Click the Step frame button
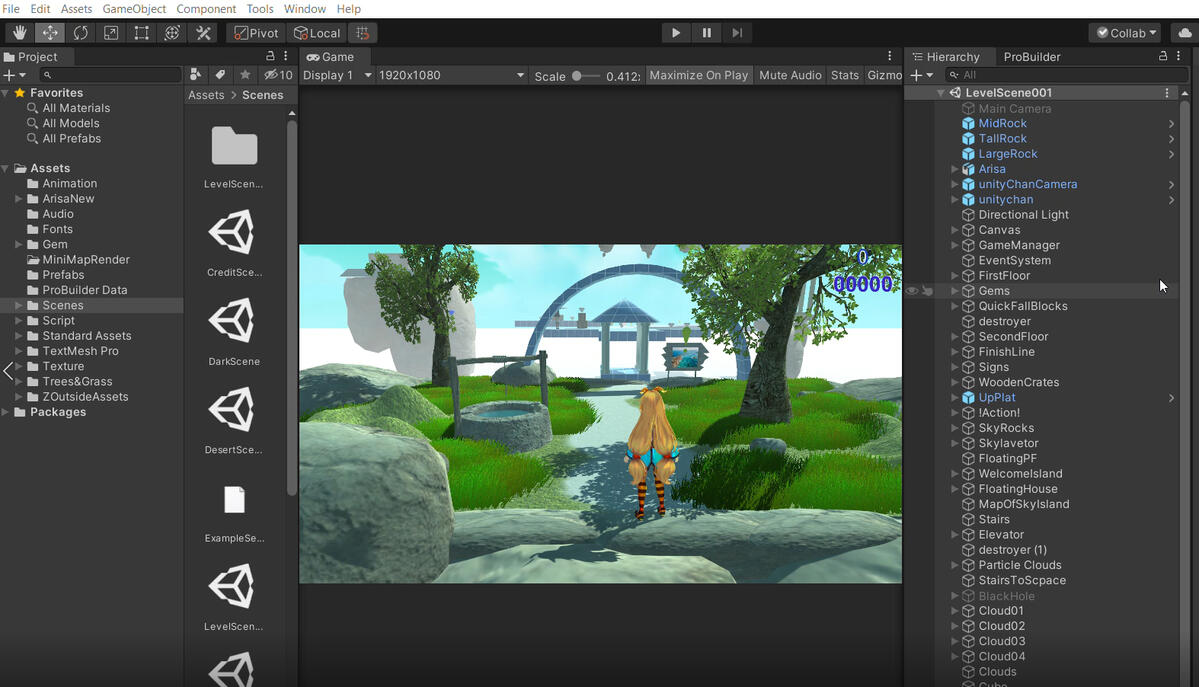1199x687 pixels. coord(737,33)
